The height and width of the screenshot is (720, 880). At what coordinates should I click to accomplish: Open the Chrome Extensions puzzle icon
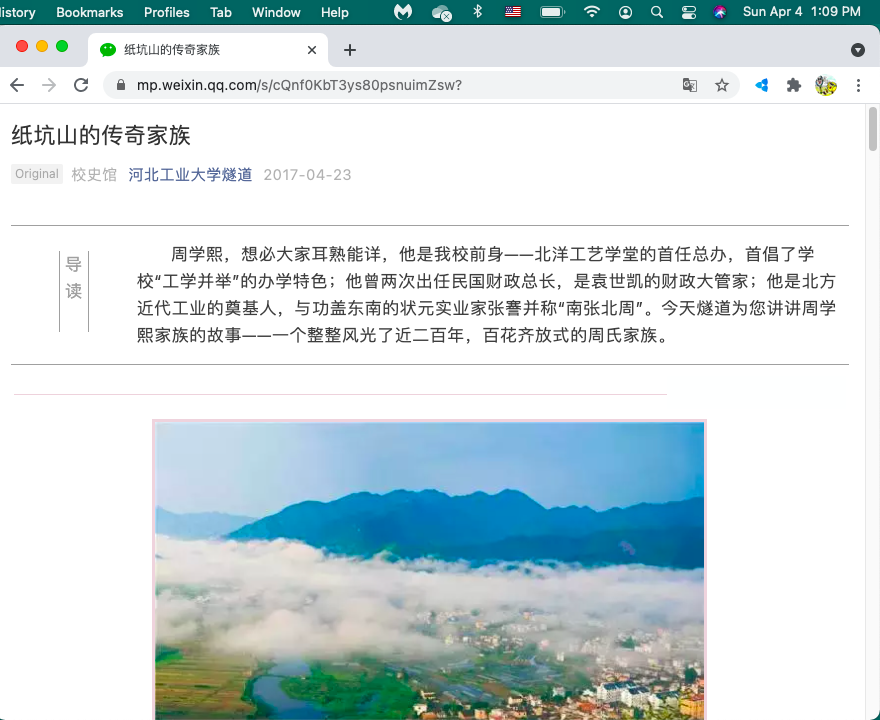point(794,85)
